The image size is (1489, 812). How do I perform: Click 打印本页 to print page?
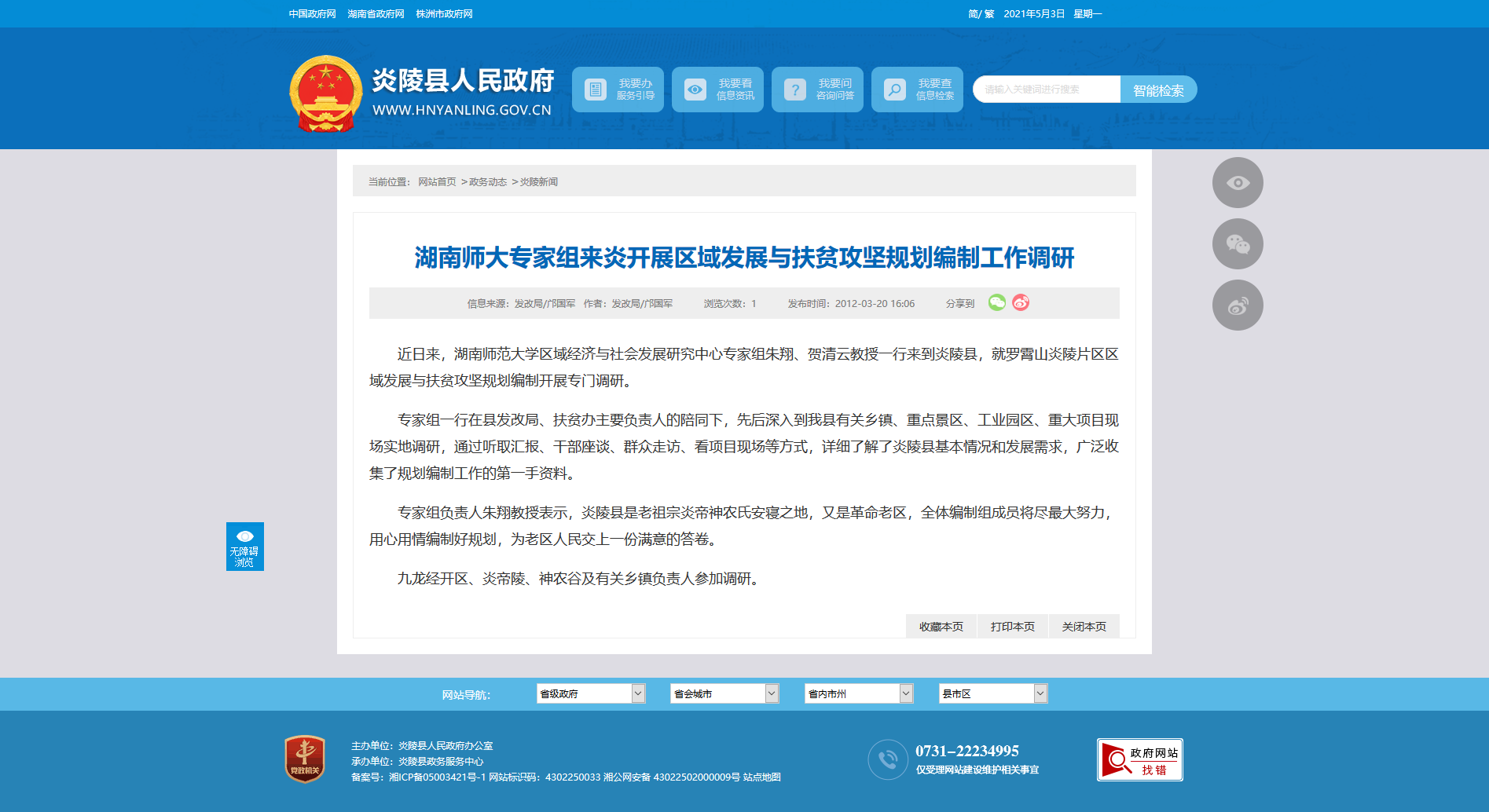pyautogui.click(x=1012, y=627)
